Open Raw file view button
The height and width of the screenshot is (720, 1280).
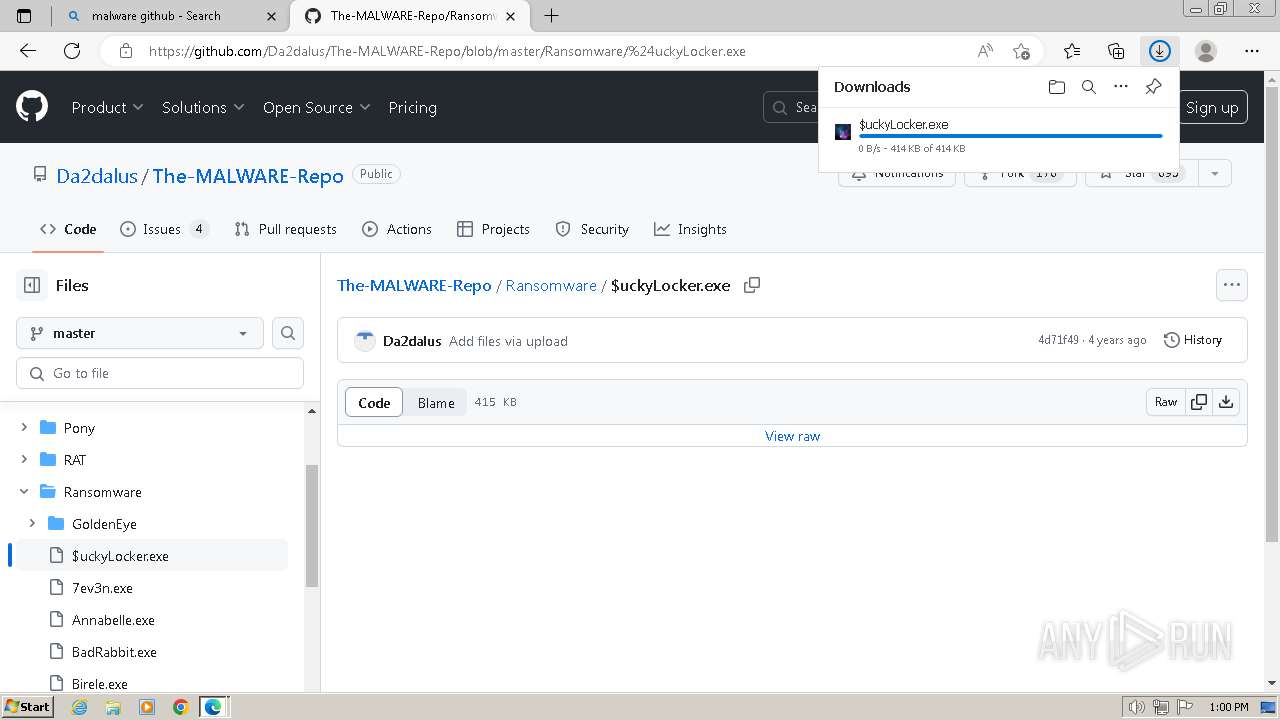(x=1166, y=402)
